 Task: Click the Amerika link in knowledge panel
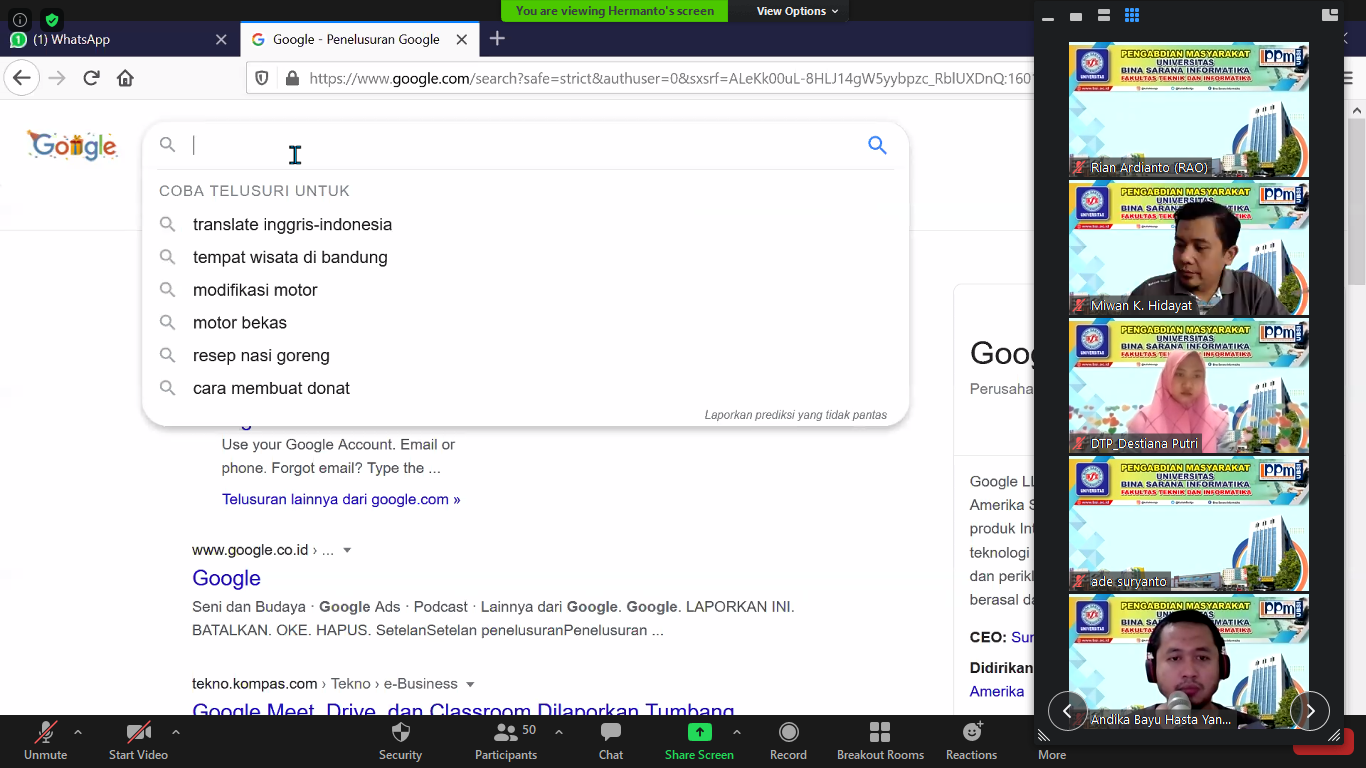tap(997, 691)
